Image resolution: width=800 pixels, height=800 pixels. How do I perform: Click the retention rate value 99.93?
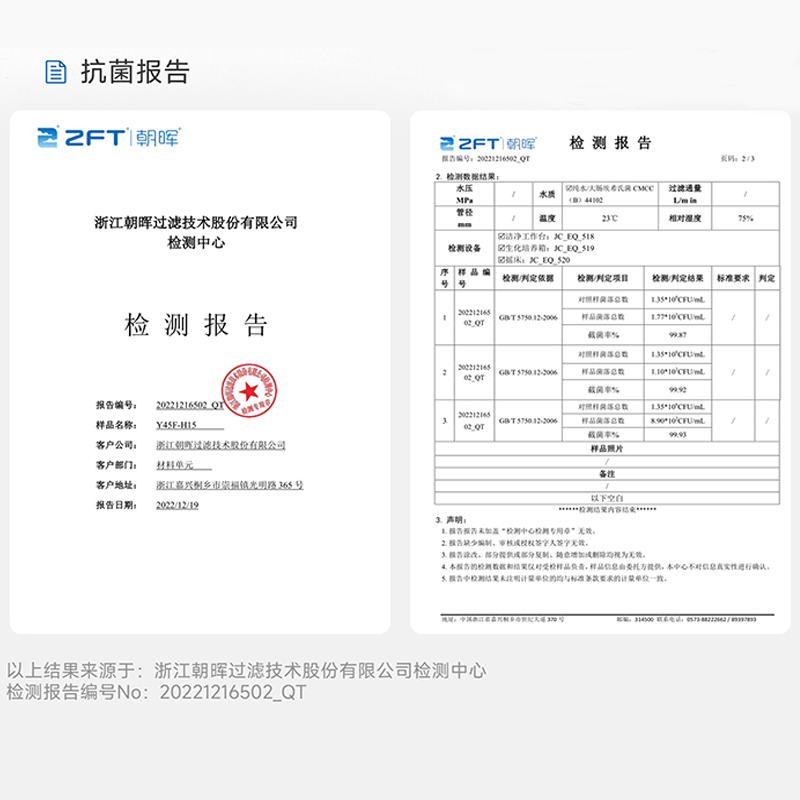tap(678, 435)
